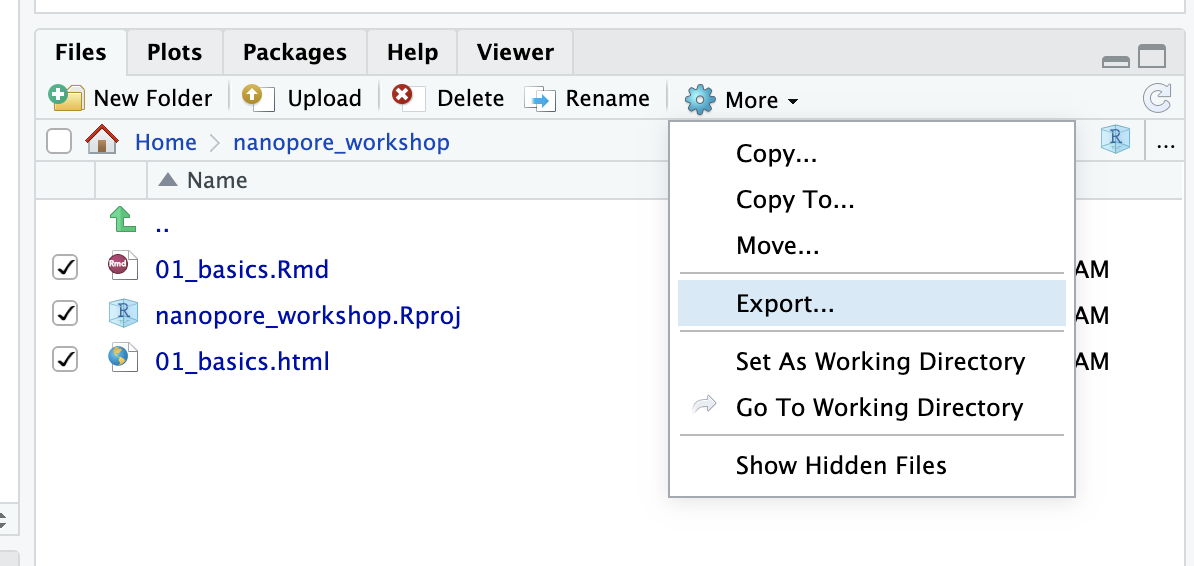Choose Copy... from the More menu
1194x566 pixels.
tap(871, 154)
